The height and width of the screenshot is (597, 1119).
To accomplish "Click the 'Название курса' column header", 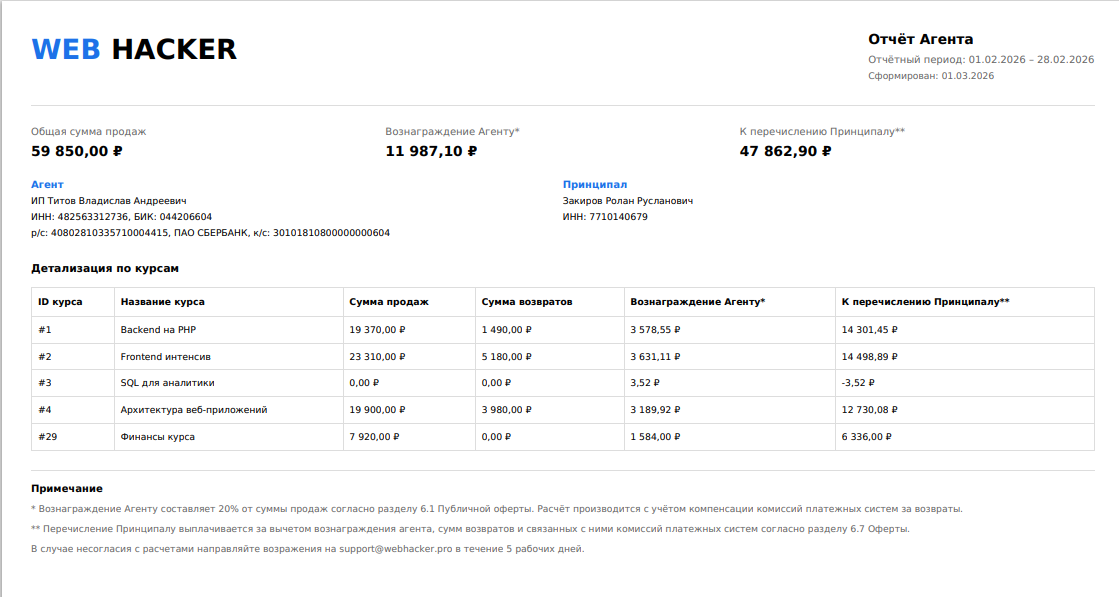I will tap(162, 301).
